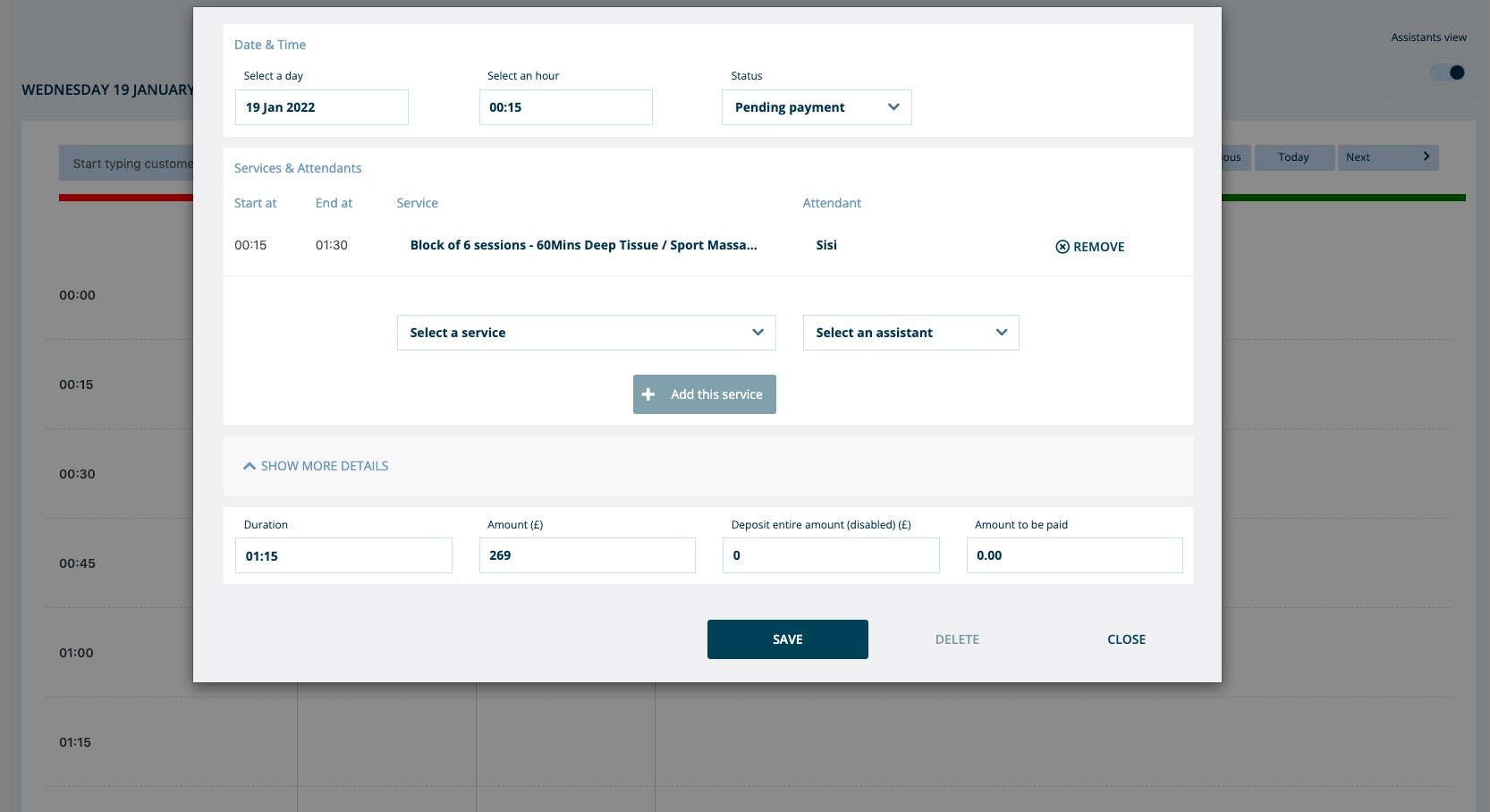The width and height of the screenshot is (1490, 812).
Task: Close the booking dialog via CLOSE
Action: [x=1126, y=639]
